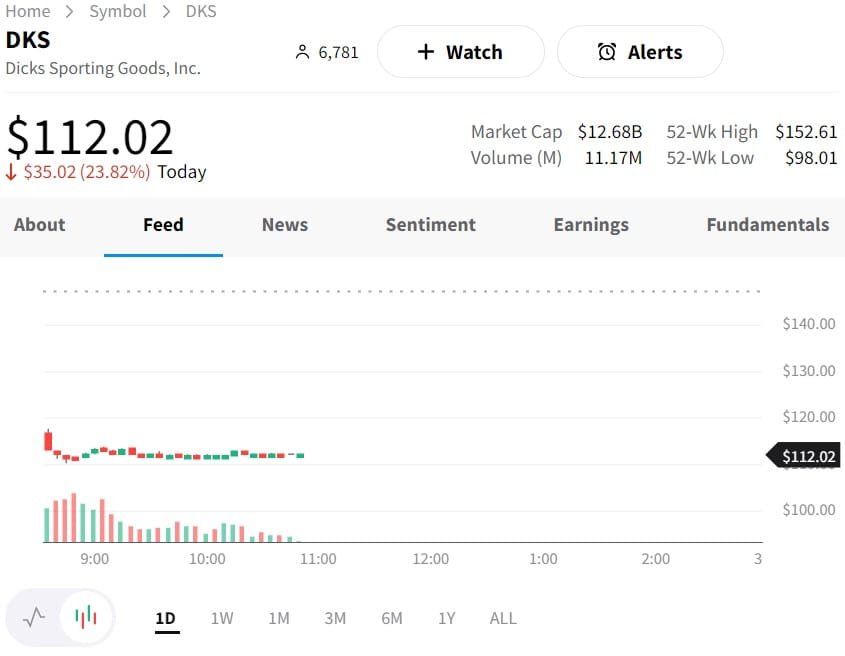845x656 pixels.
Task: Click the $112.02 current price marker
Action: [806, 457]
